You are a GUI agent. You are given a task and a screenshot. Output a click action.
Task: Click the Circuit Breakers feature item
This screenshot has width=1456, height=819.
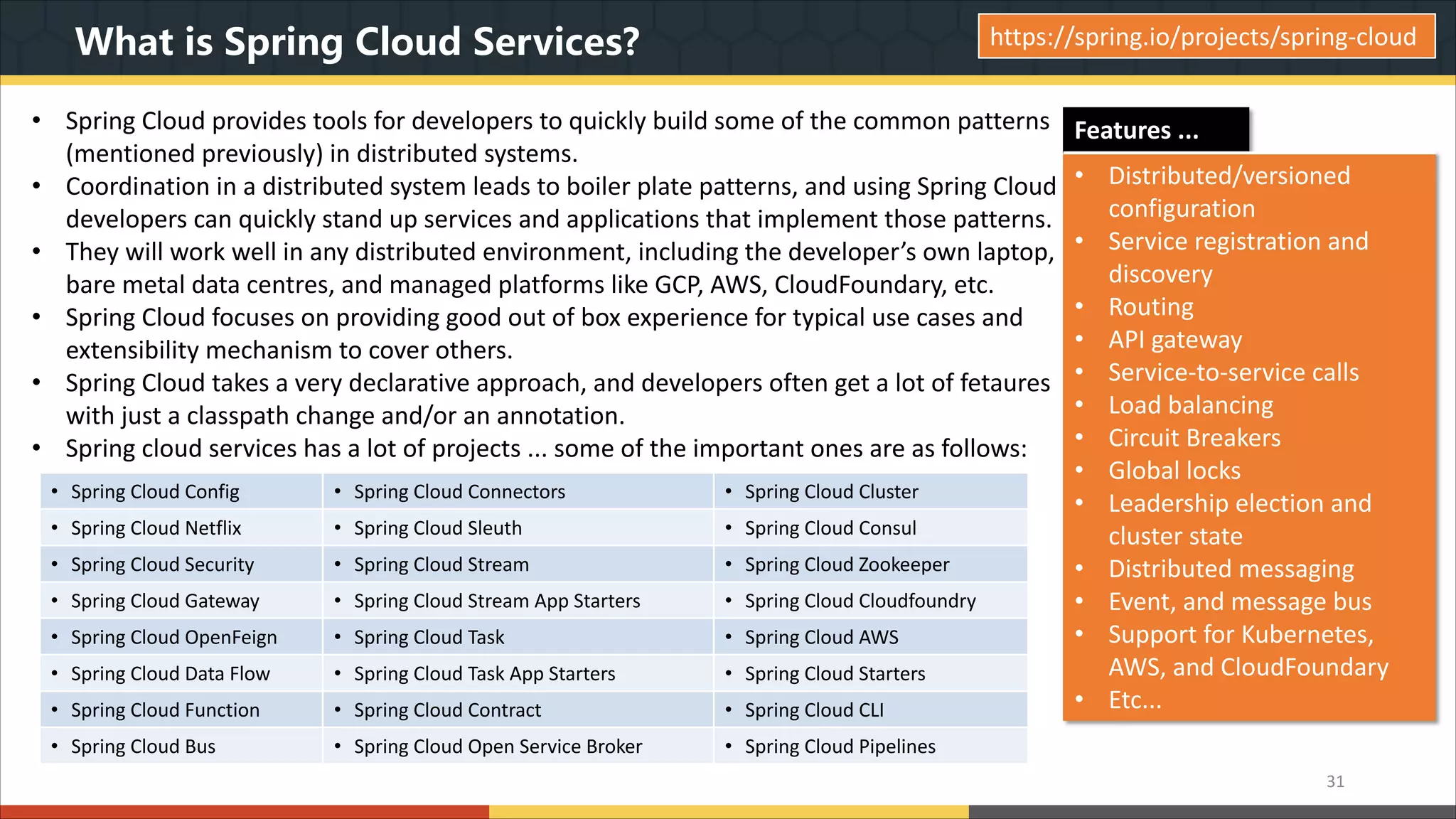point(1194,438)
